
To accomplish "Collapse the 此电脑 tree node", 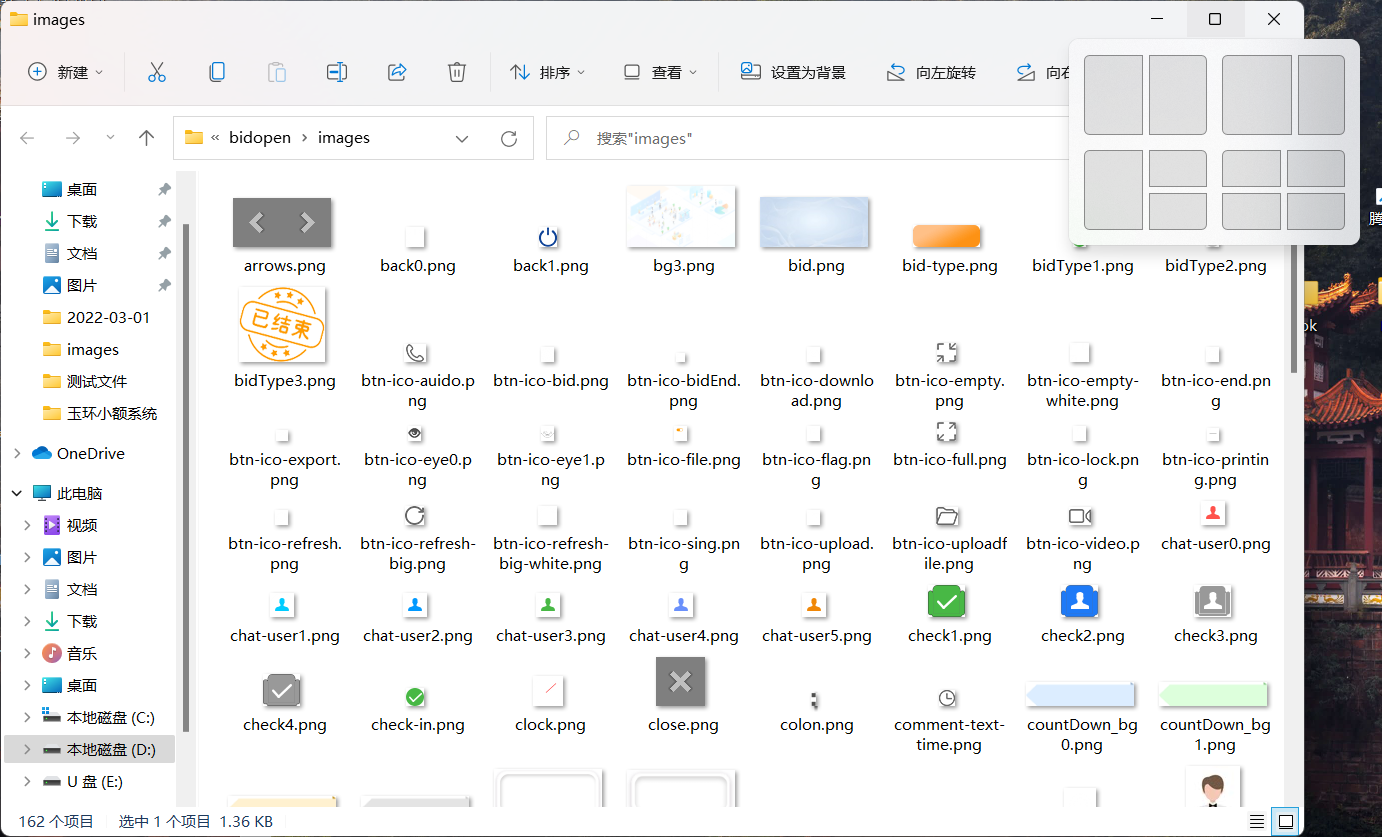I will click(17, 493).
